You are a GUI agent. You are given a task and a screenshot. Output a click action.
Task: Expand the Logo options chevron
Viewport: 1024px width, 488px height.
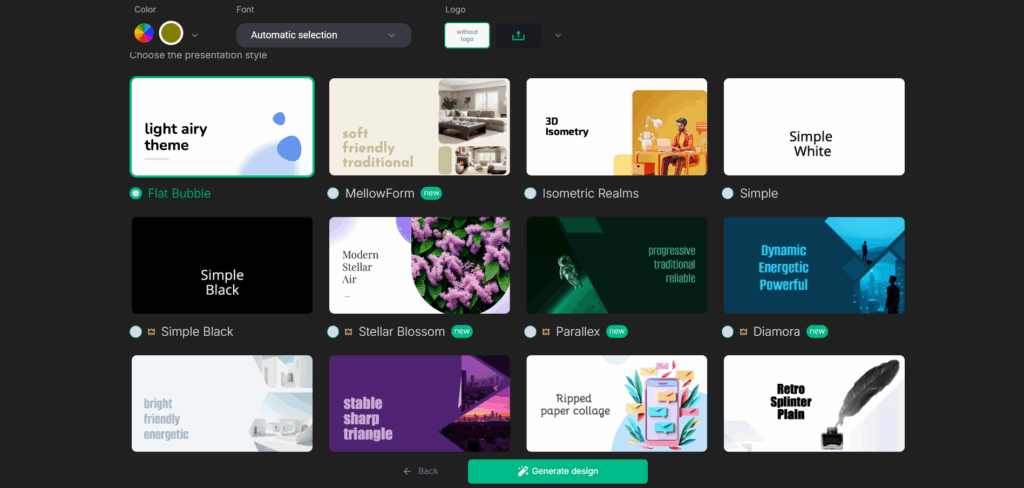pos(558,35)
